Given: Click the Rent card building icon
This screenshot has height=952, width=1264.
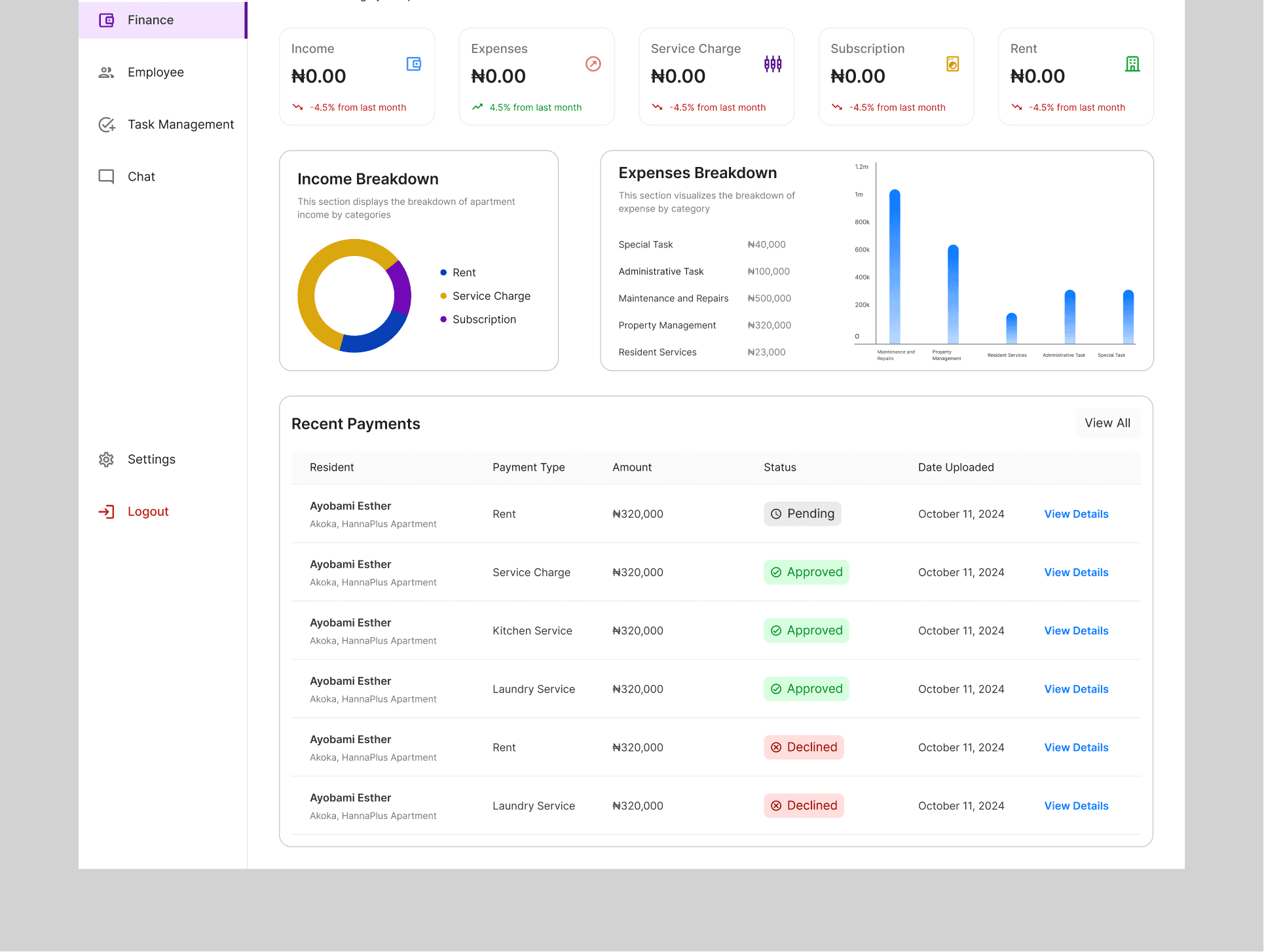Looking at the screenshot, I should click(1132, 64).
